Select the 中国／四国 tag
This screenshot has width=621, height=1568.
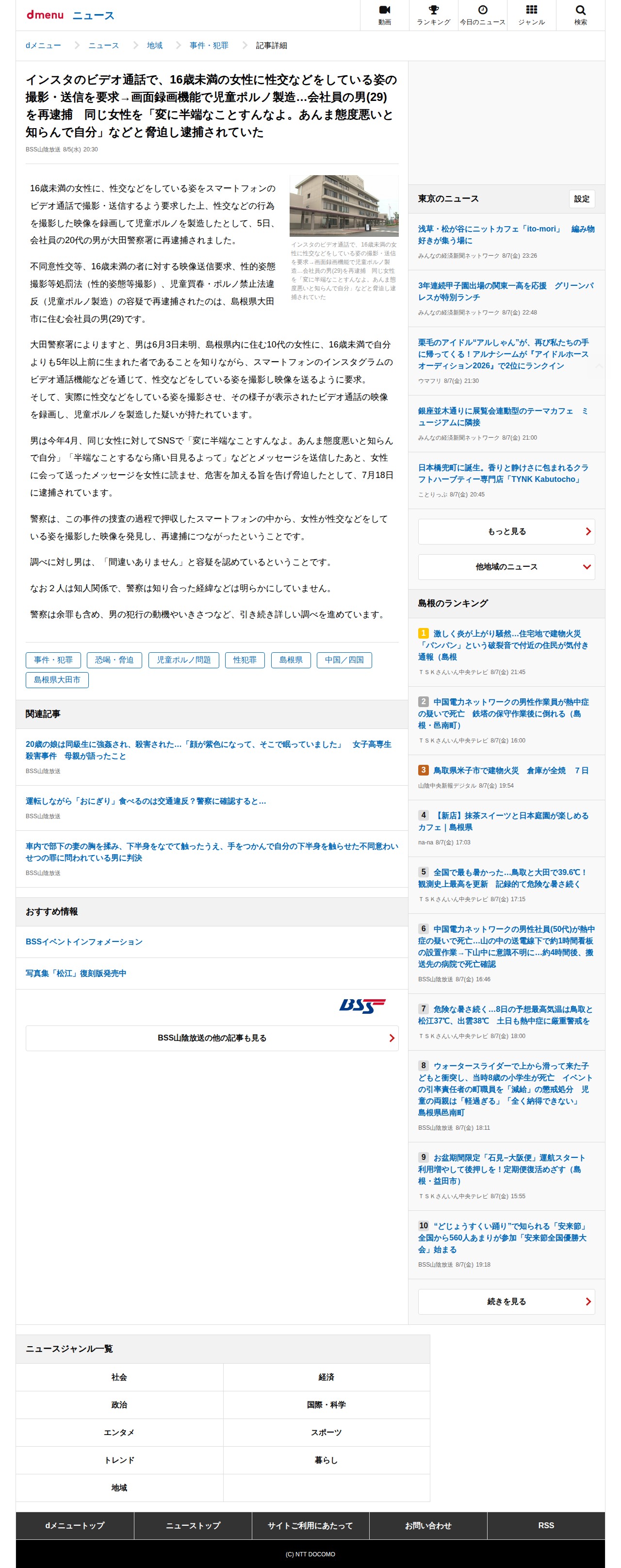click(x=344, y=660)
